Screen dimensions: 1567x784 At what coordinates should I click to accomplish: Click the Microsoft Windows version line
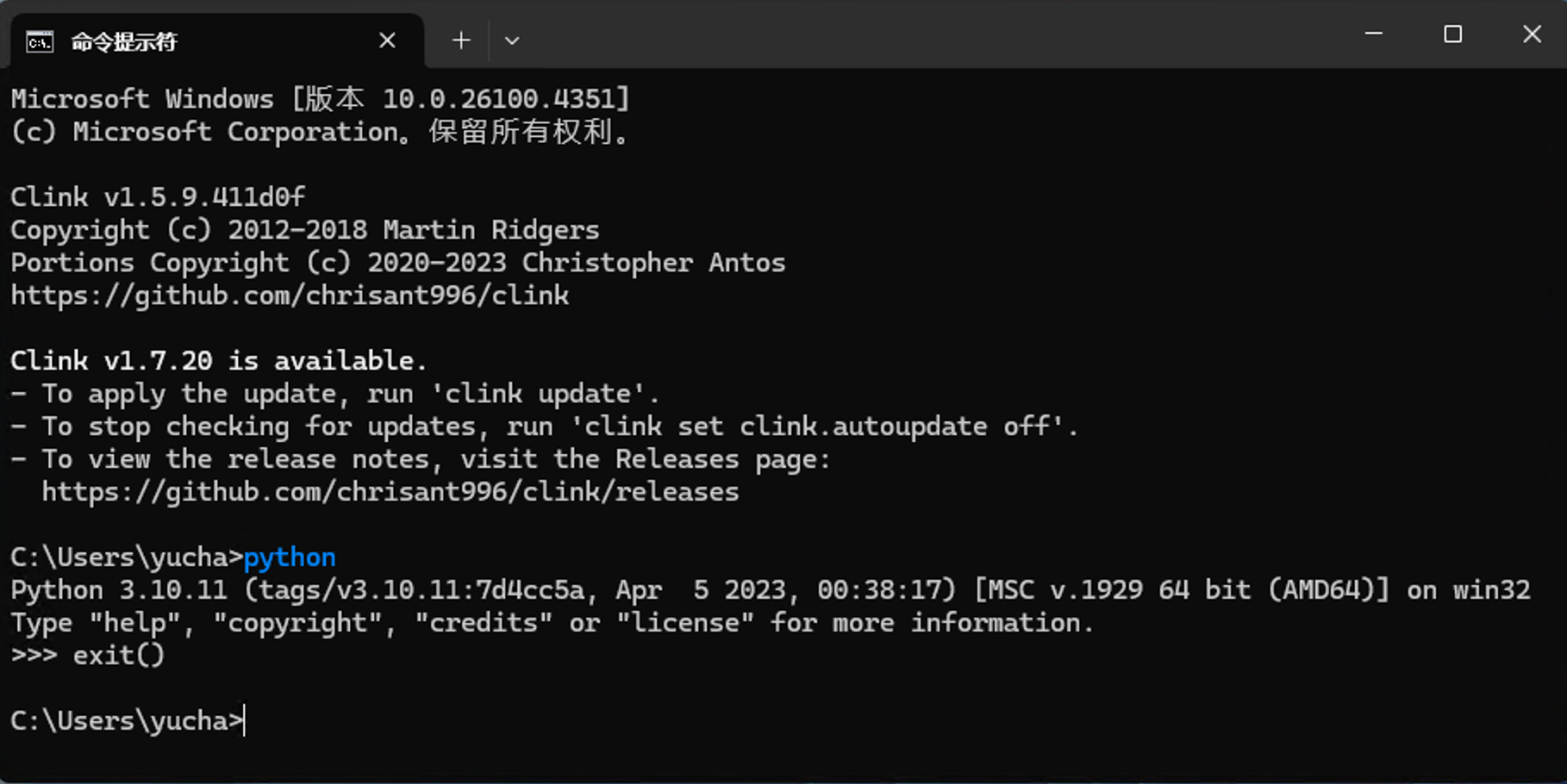[x=321, y=99]
